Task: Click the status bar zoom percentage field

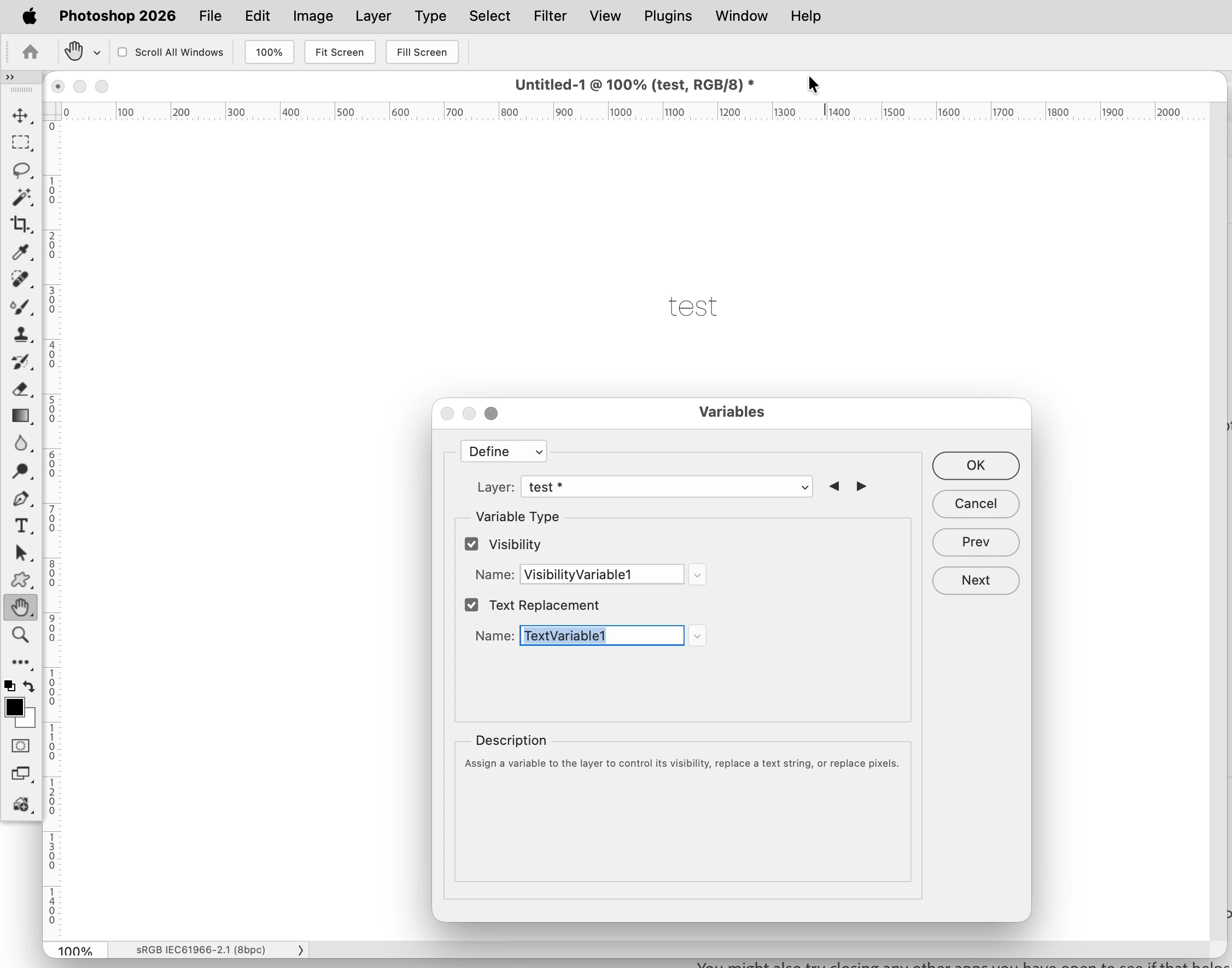Action: 75,951
